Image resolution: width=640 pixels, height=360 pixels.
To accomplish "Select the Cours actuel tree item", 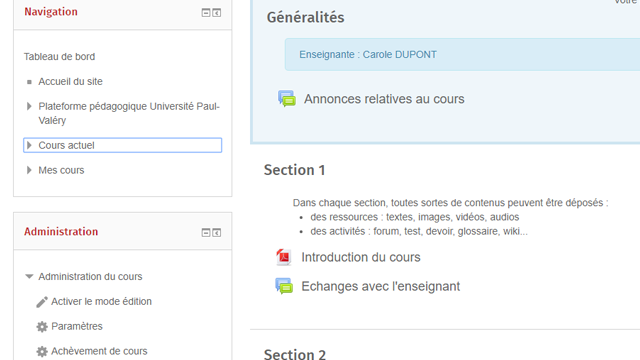I will coord(122,145).
